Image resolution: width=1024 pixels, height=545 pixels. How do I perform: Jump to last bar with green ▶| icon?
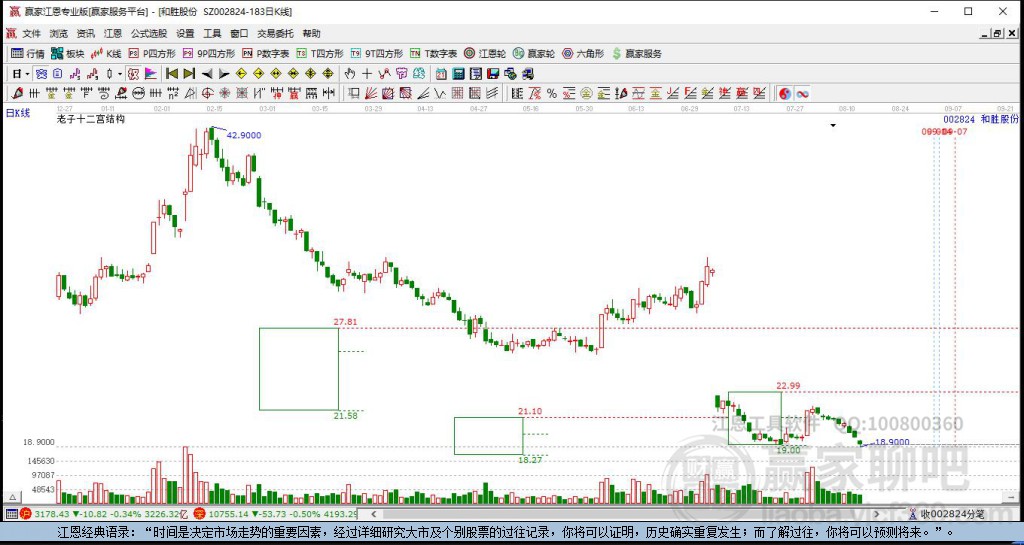(x=189, y=74)
